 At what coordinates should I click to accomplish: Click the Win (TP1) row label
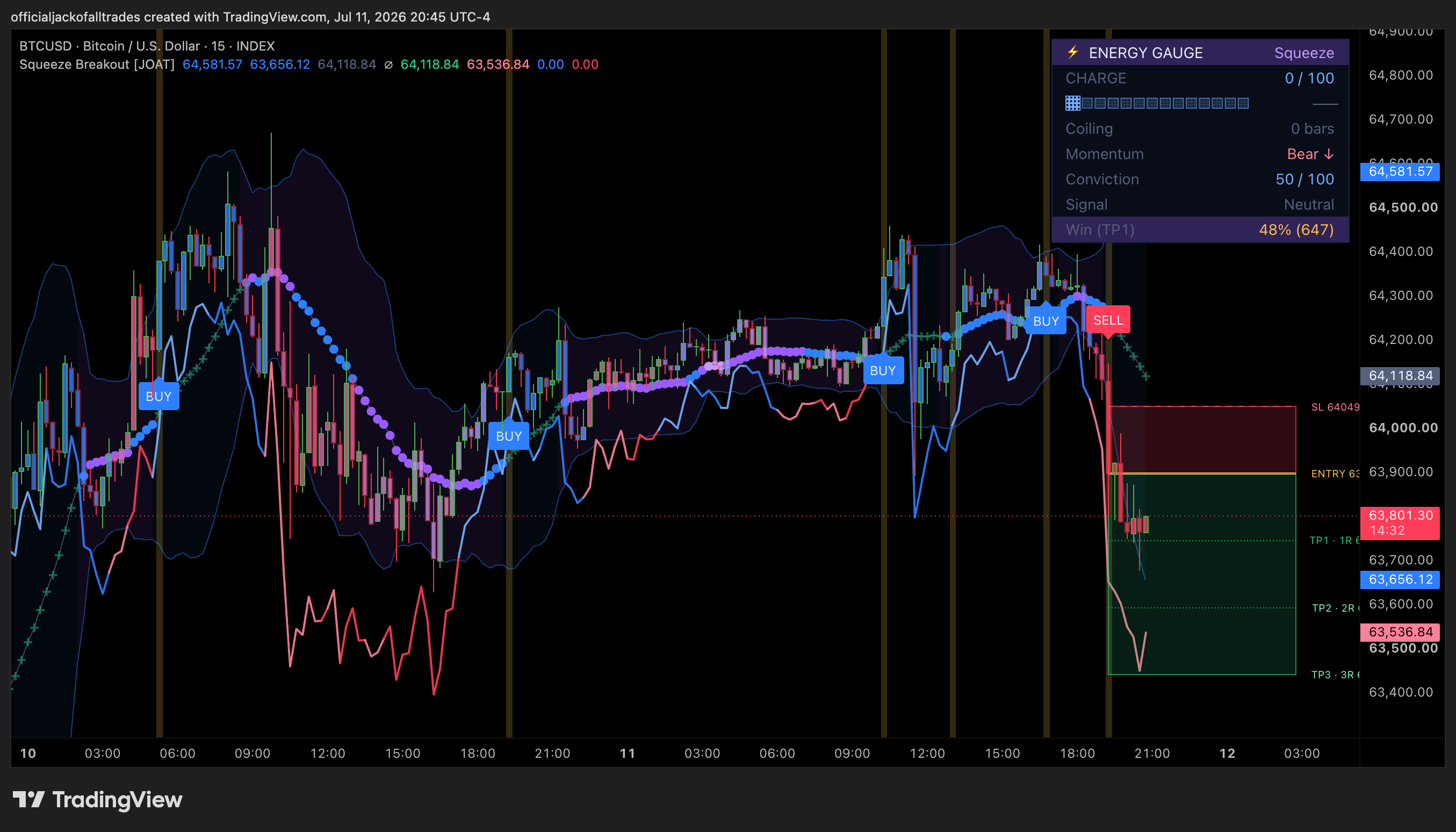[1100, 229]
